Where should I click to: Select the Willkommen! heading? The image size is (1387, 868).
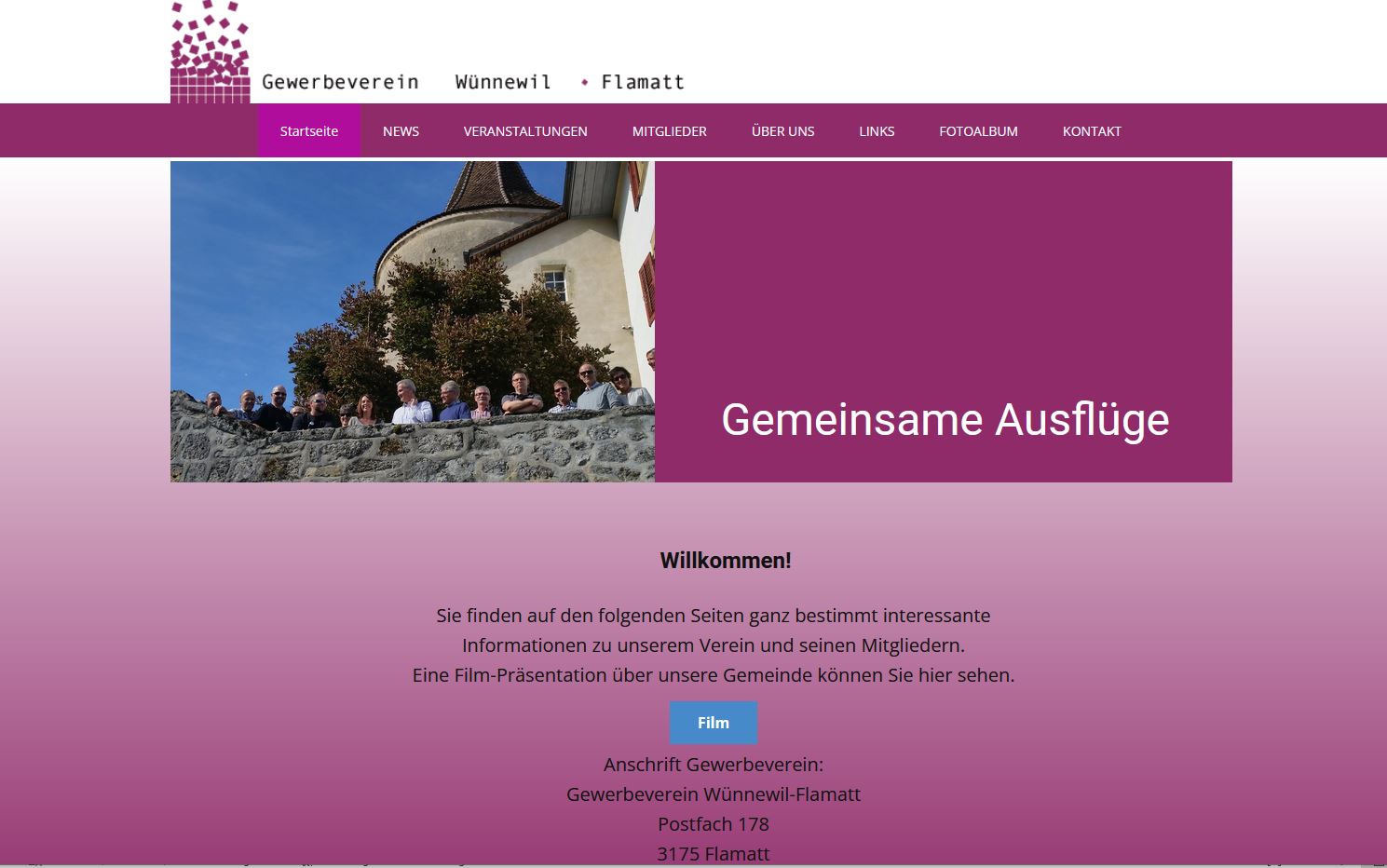tap(726, 561)
